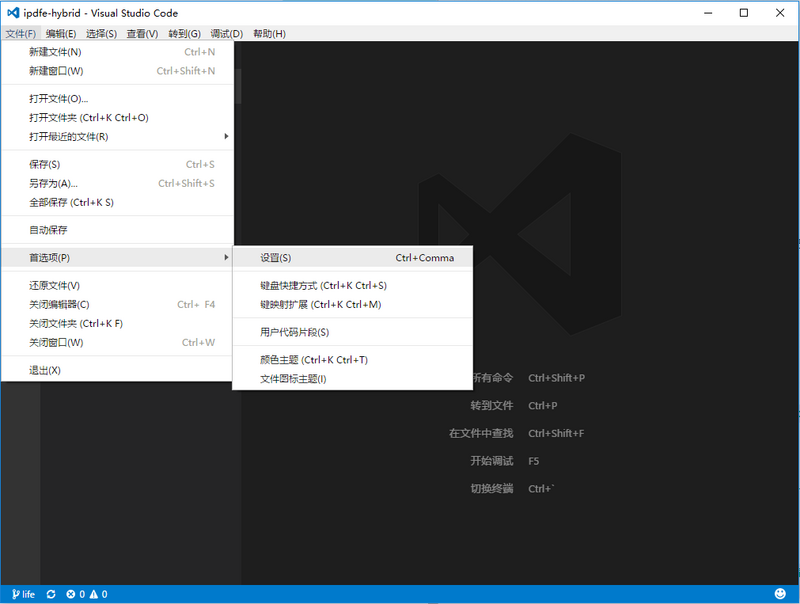Click the Visual Studio Code logo in title bar

[x=13, y=13]
